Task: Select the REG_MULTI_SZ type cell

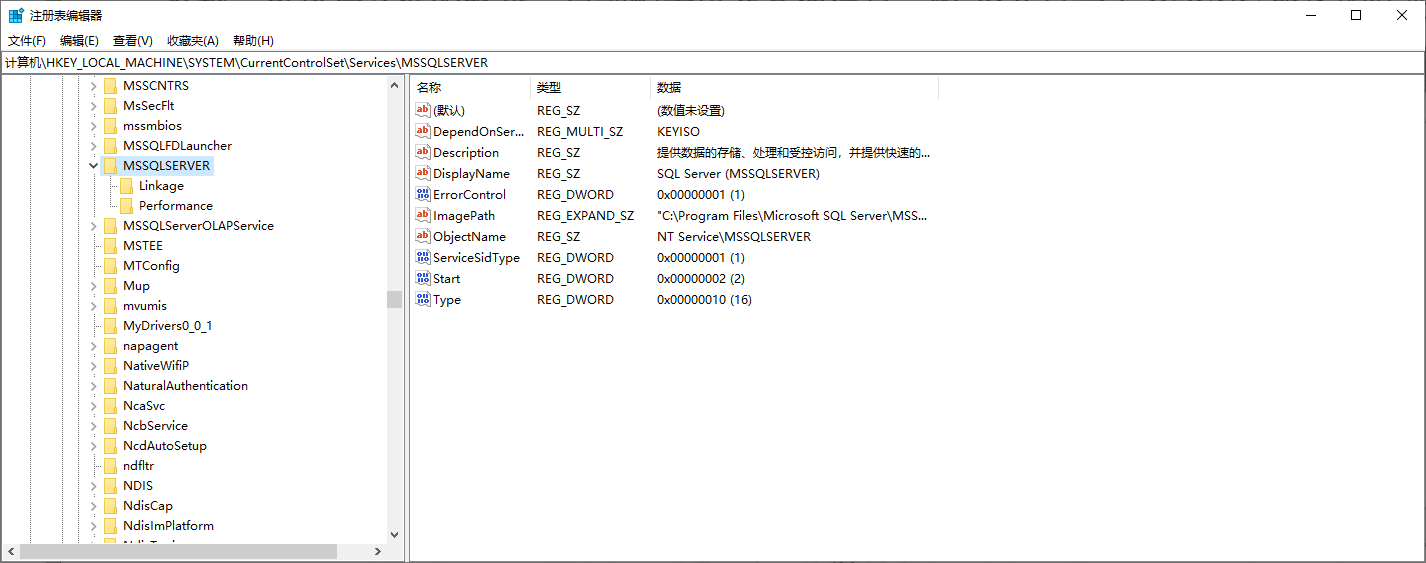Action: [x=580, y=131]
